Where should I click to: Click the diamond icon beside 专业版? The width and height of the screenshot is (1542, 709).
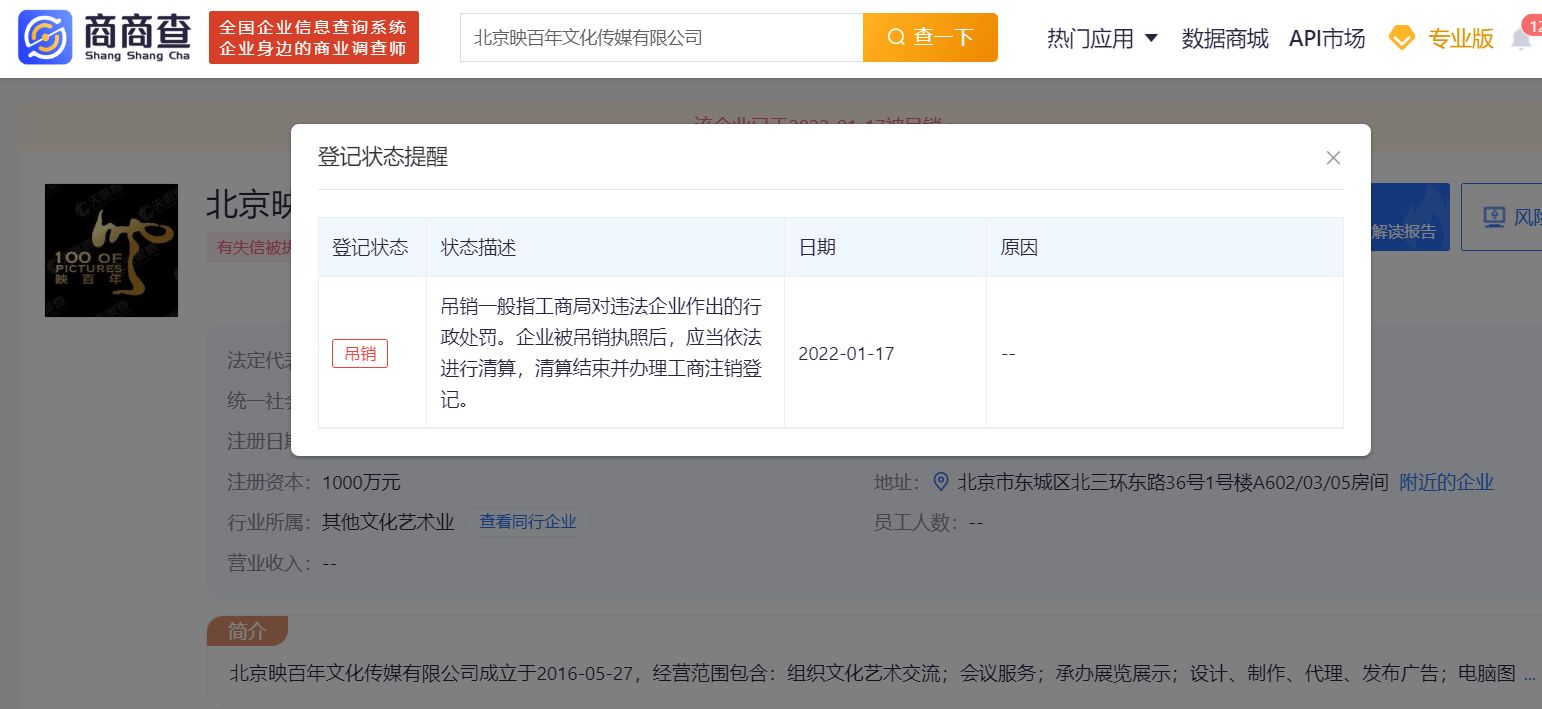1402,39
